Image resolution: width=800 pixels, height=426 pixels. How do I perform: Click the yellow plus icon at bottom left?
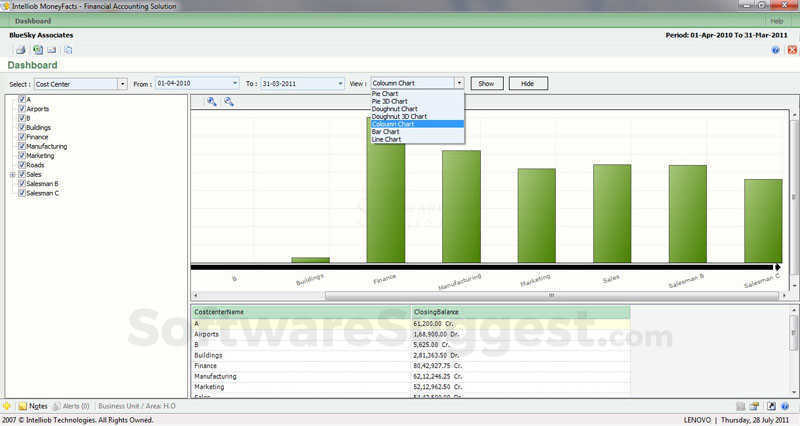pos(7,406)
